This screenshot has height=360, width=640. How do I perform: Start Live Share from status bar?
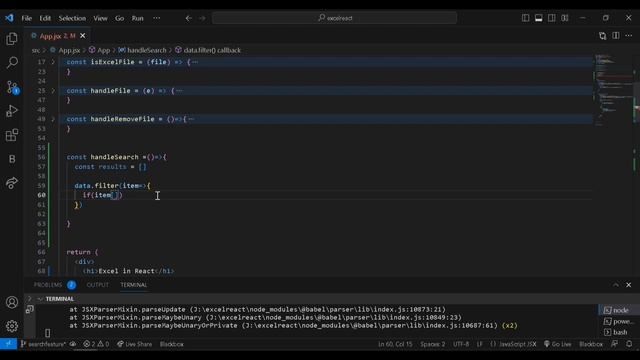click(134, 344)
